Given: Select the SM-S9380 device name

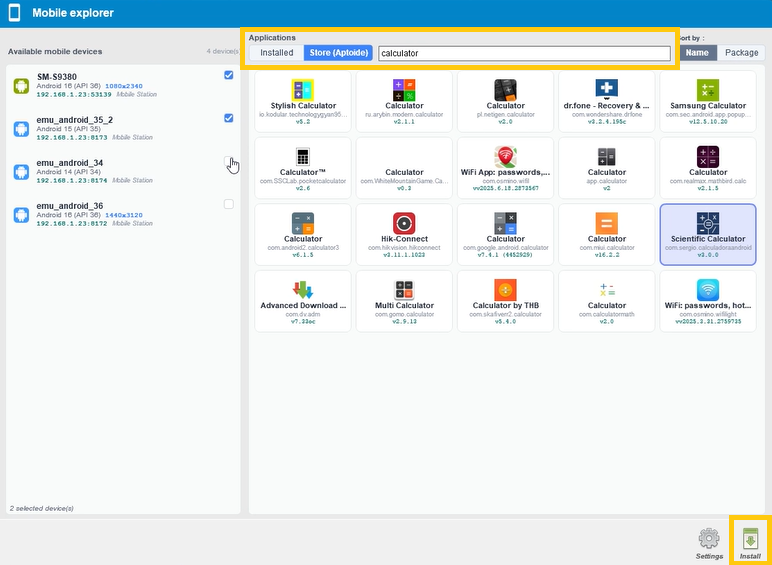Looking at the screenshot, I should 57,77.
